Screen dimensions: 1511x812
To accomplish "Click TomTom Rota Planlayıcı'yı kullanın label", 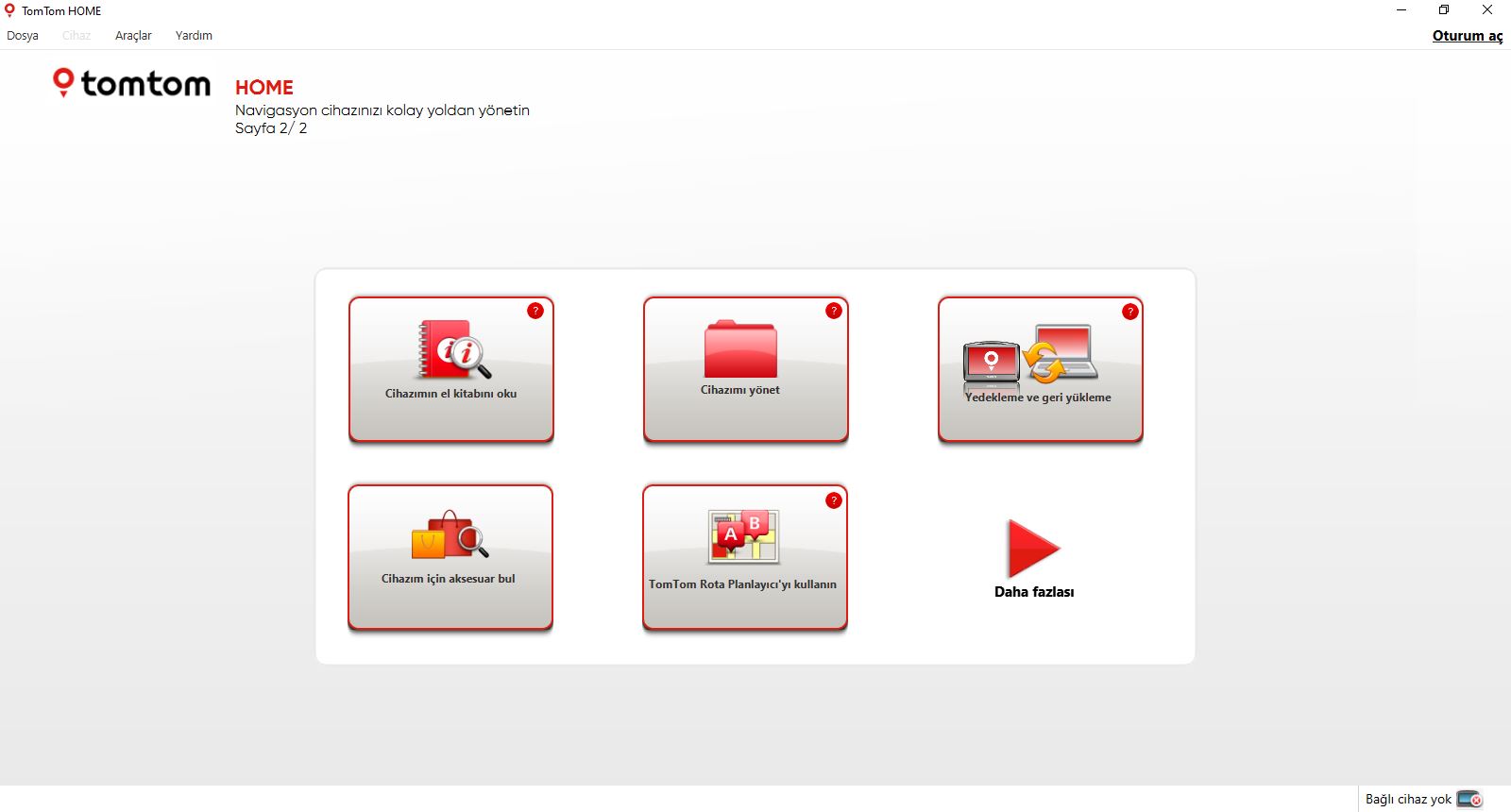I will (742, 584).
